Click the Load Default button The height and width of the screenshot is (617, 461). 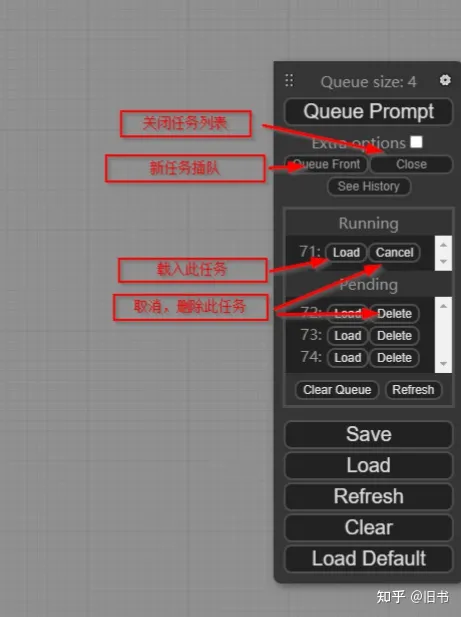coord(368,558)
